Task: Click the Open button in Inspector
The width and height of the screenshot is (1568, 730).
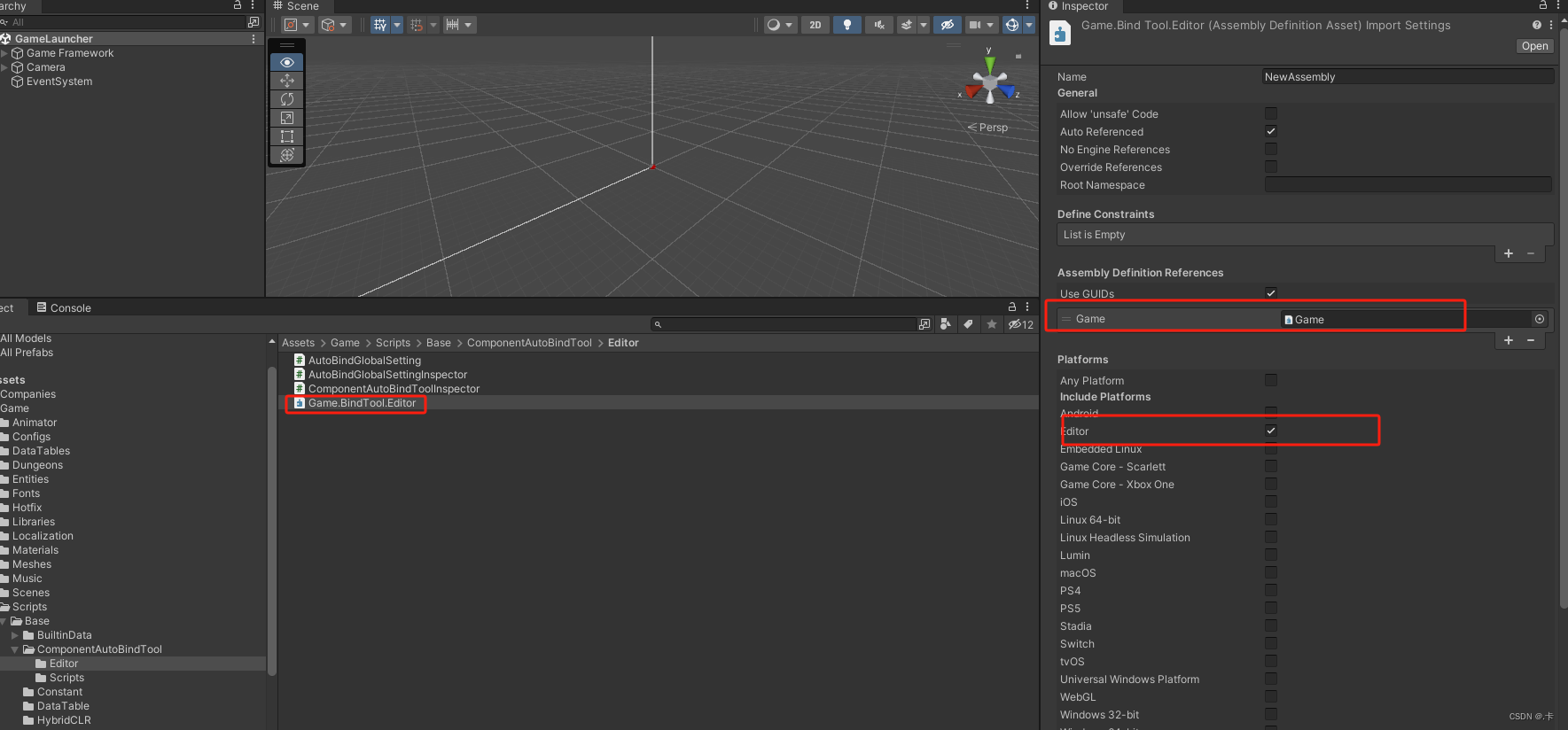Action: click(x=1535, y=46)
